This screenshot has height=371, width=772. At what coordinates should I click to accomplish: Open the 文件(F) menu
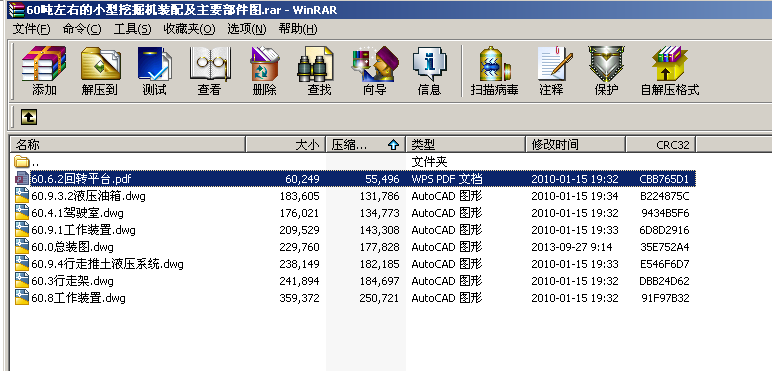[31, 29]
